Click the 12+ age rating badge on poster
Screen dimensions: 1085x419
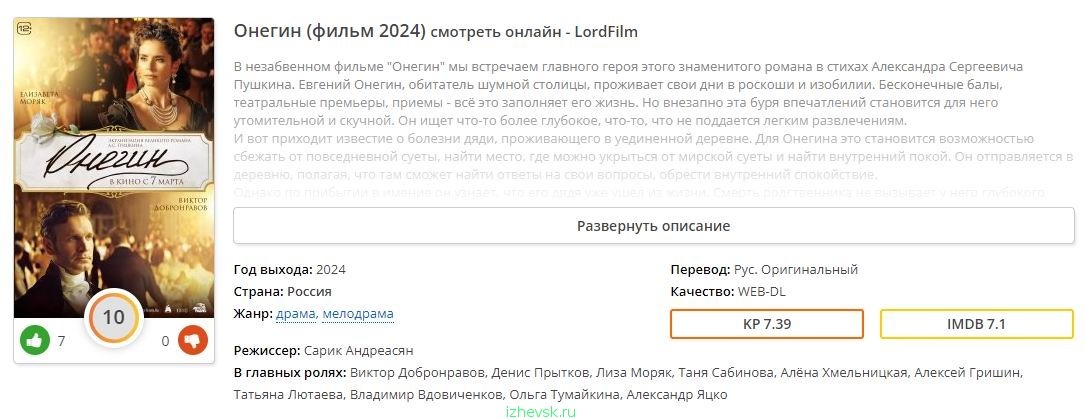[25, 28]
